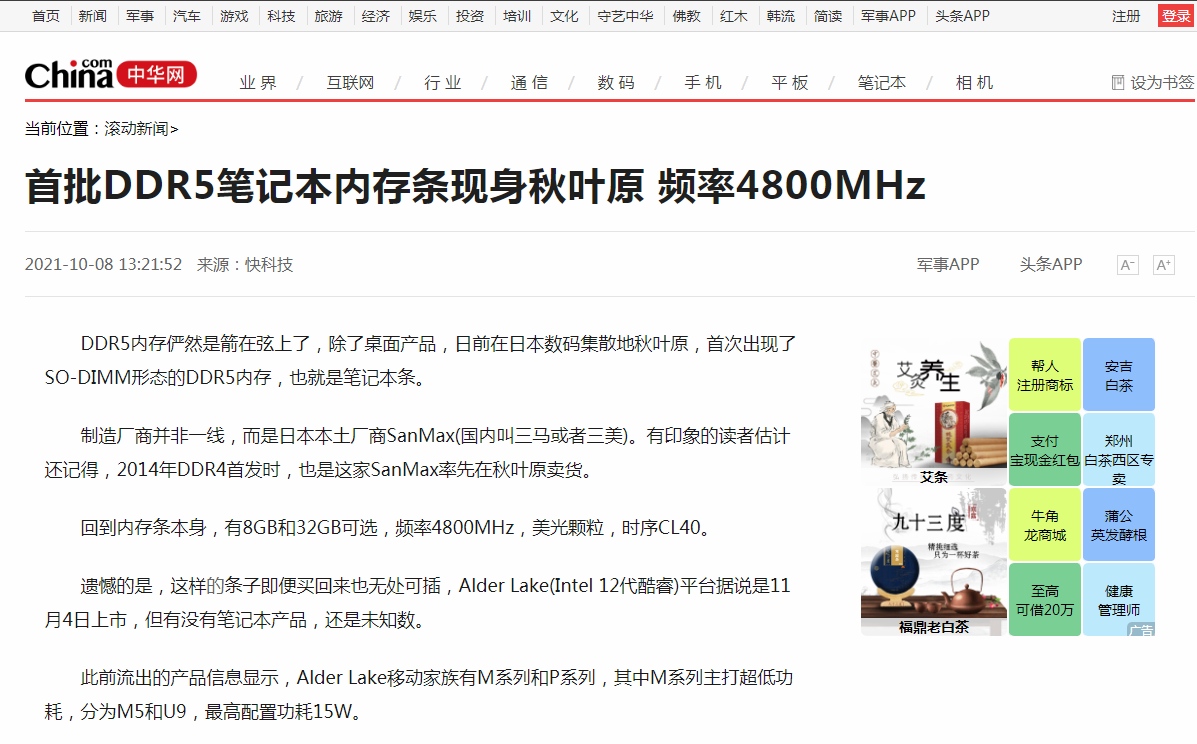Click the red 登录 login button
This screenshot has height=744, width=1197.
coord(1176,16)
